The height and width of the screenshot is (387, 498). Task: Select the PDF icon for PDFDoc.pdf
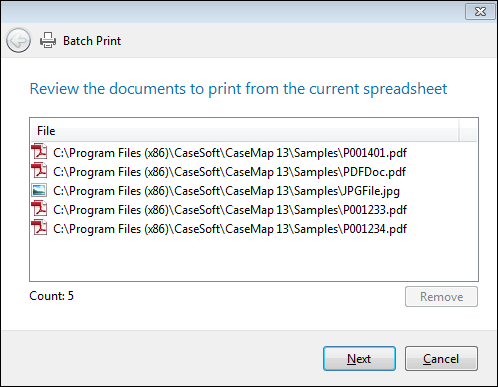[39, 171]
